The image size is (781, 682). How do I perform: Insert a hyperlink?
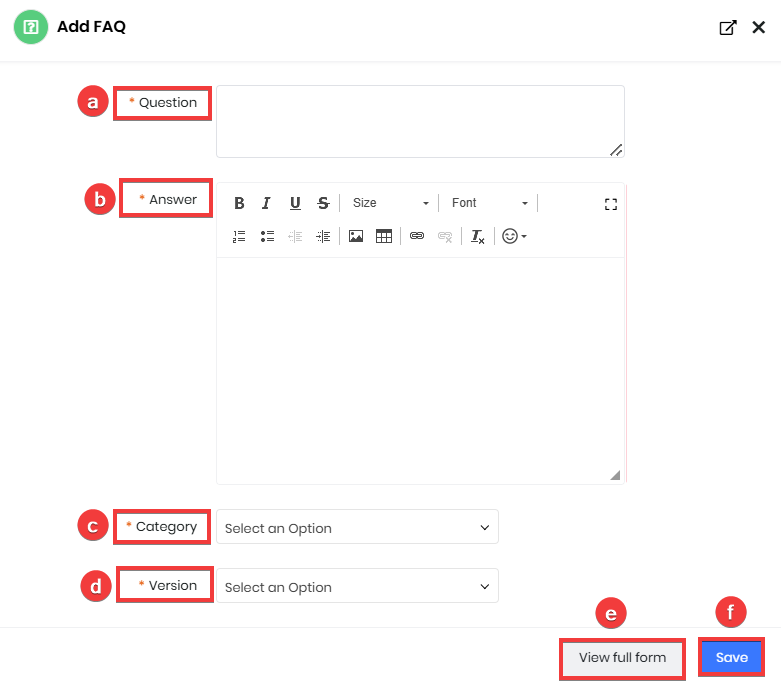tap(417, 236)
